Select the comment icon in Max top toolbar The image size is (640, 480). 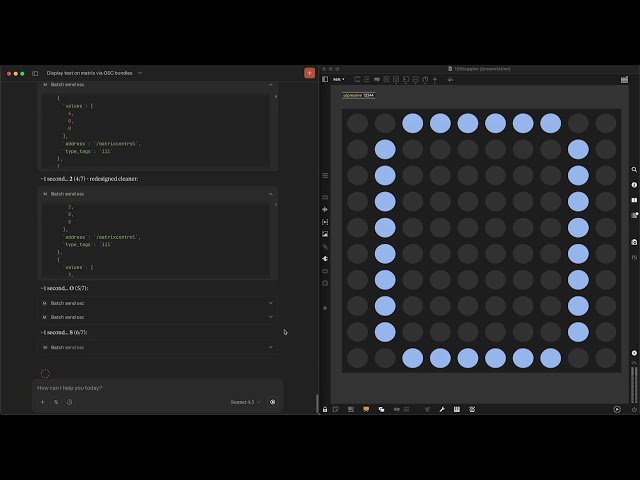click(377, 79)
